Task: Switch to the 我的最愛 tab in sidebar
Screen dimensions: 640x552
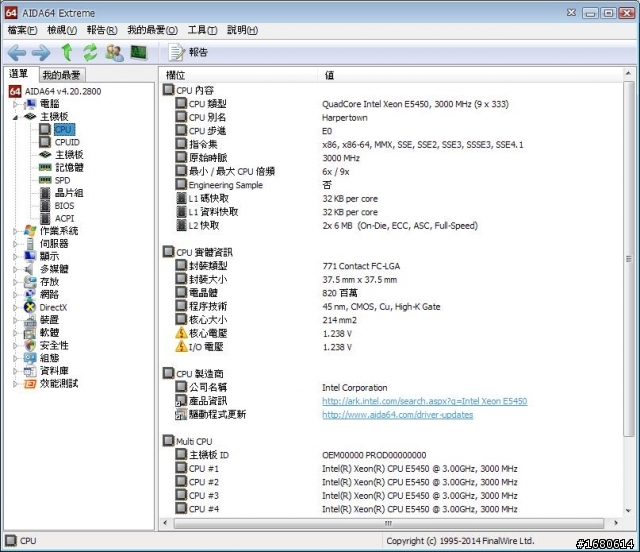Action: point(62,75)
